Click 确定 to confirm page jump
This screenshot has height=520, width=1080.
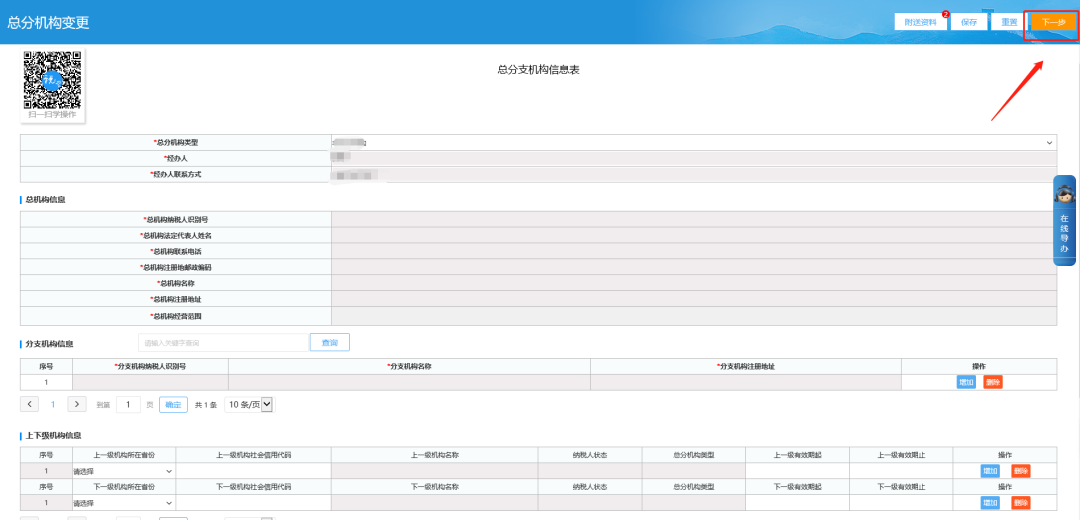point(173,404)
